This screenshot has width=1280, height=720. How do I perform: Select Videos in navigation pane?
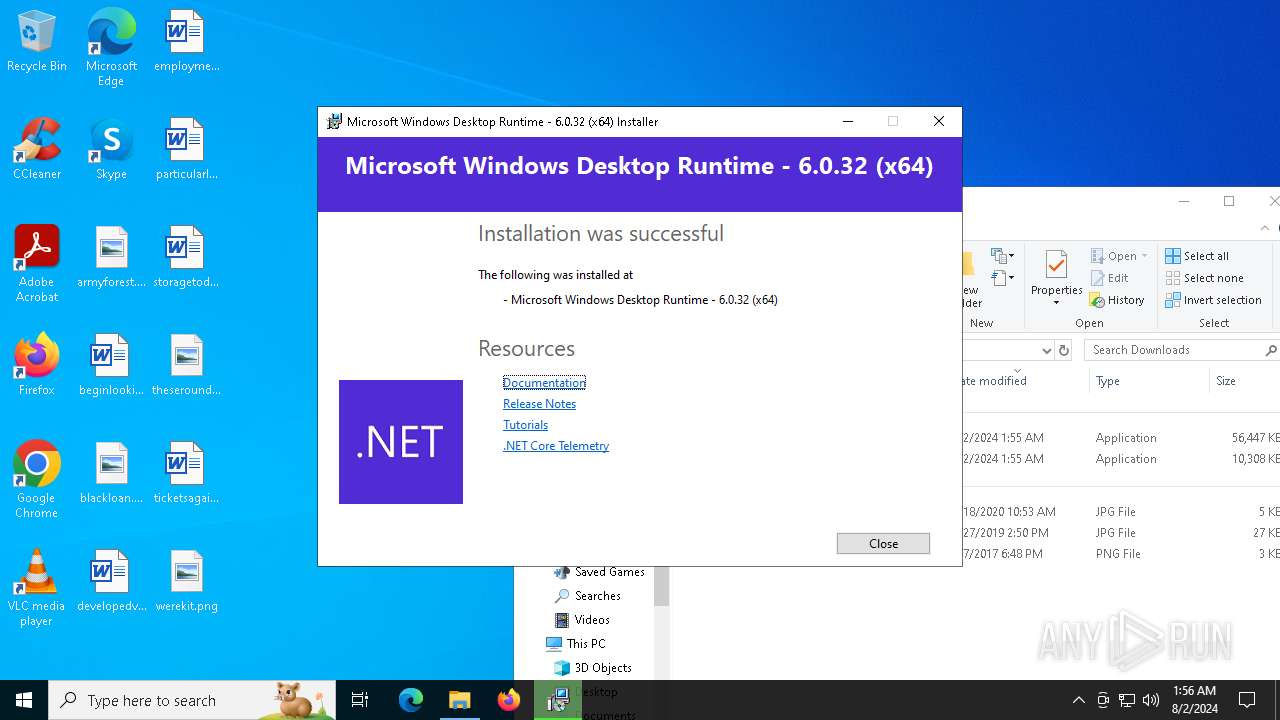coord(581,620)
